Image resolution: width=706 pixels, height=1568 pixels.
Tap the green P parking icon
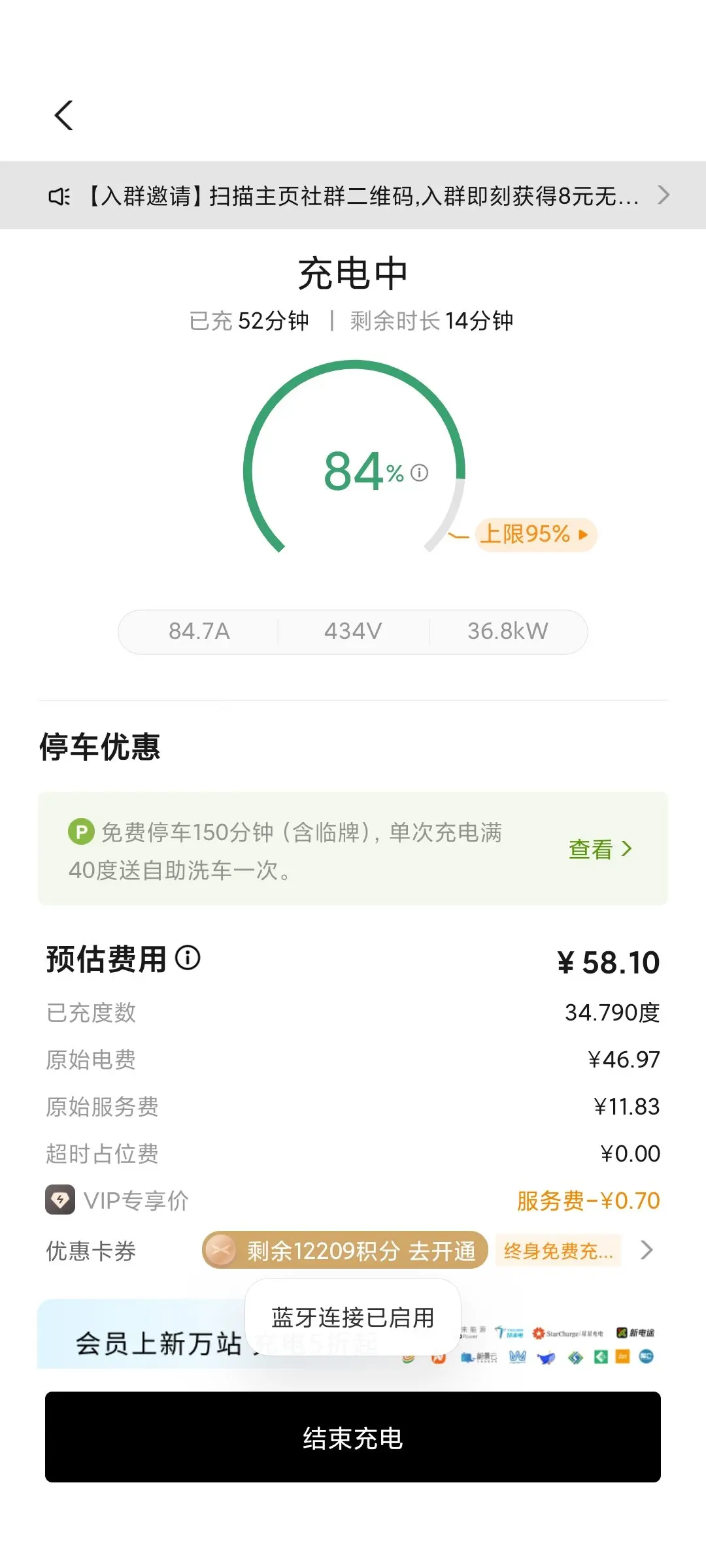click(x=81, y=832)
